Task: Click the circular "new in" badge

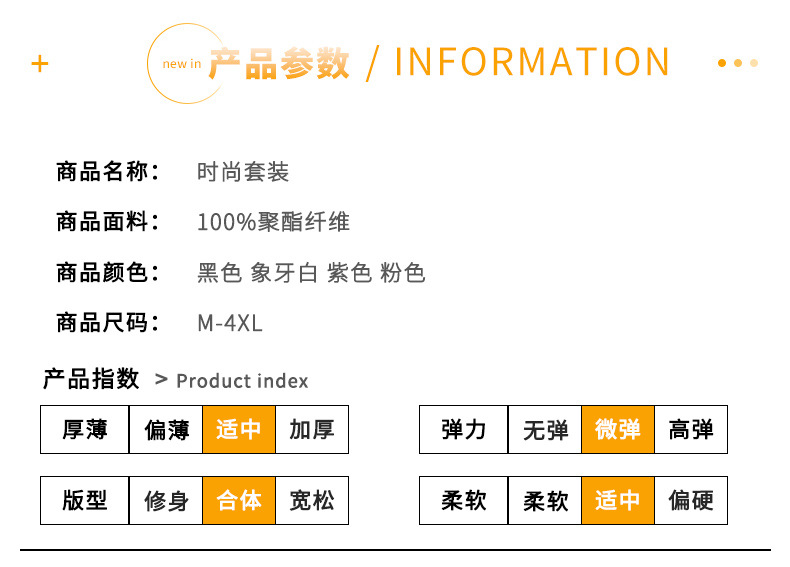Action: pos(182,64)
